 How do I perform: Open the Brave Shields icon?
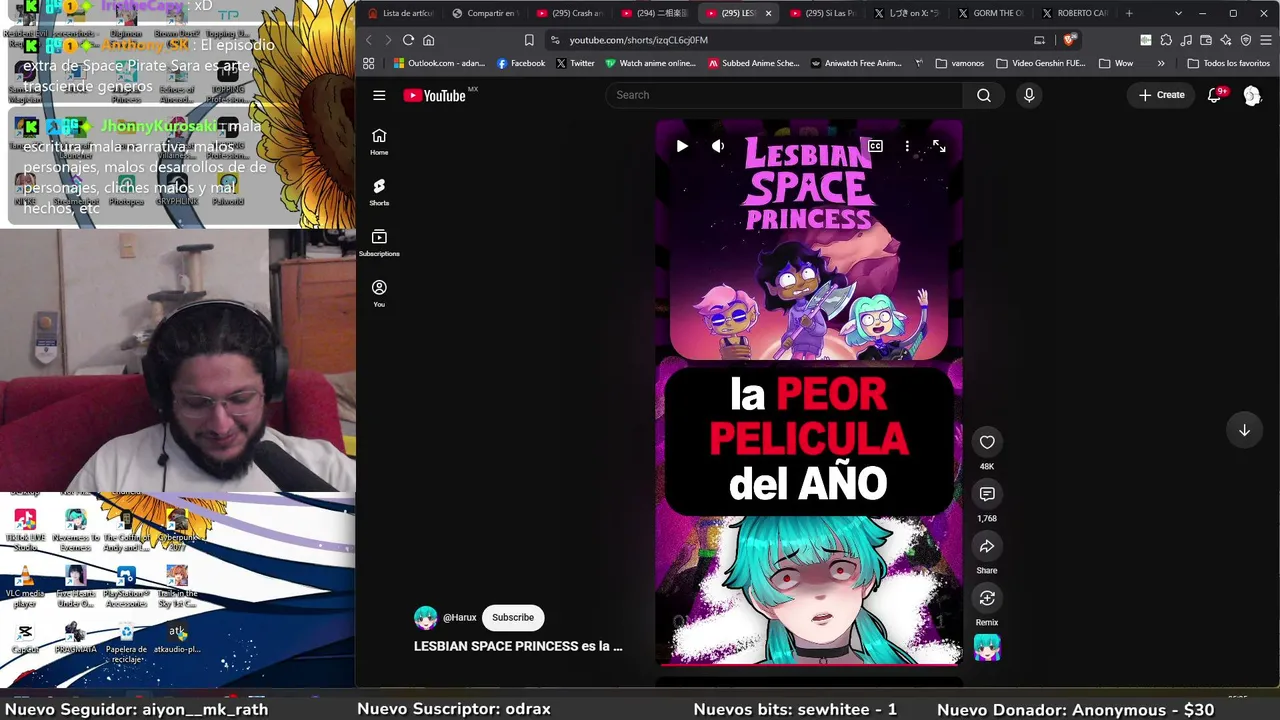(1069, 40)
